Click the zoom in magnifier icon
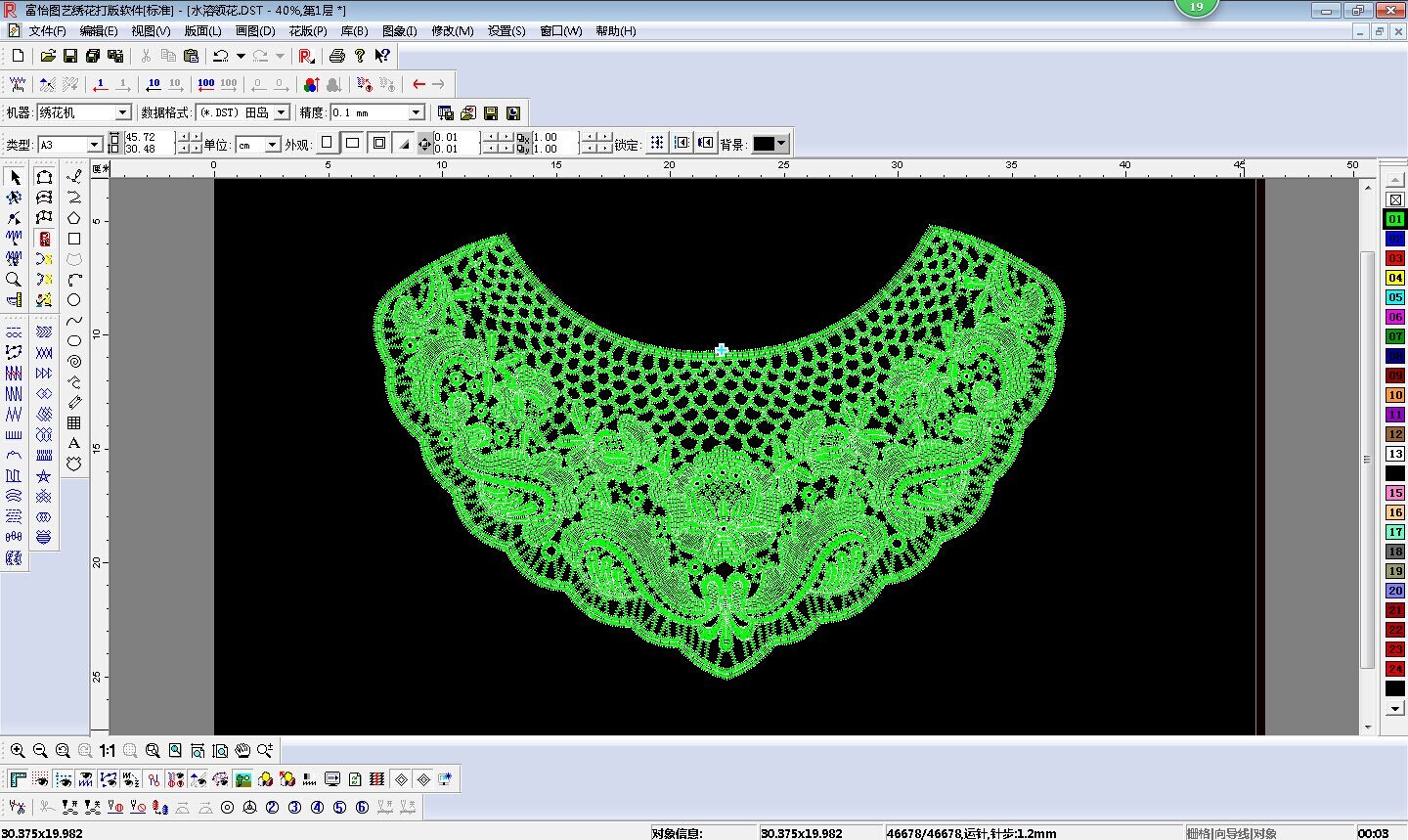This screenshot has height=840, width=1408. [18, 751]
